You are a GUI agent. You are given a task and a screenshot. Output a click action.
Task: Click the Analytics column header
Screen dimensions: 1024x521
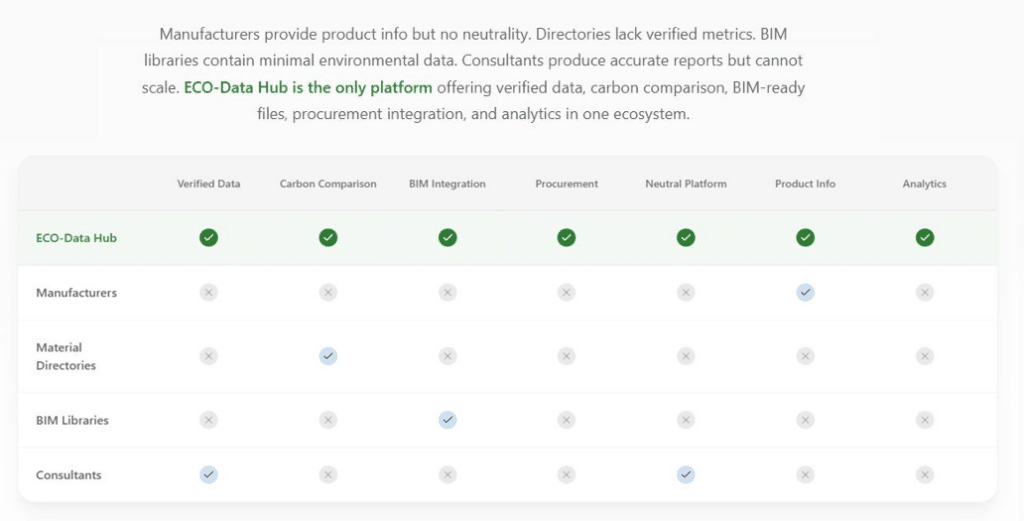(924, 184)
